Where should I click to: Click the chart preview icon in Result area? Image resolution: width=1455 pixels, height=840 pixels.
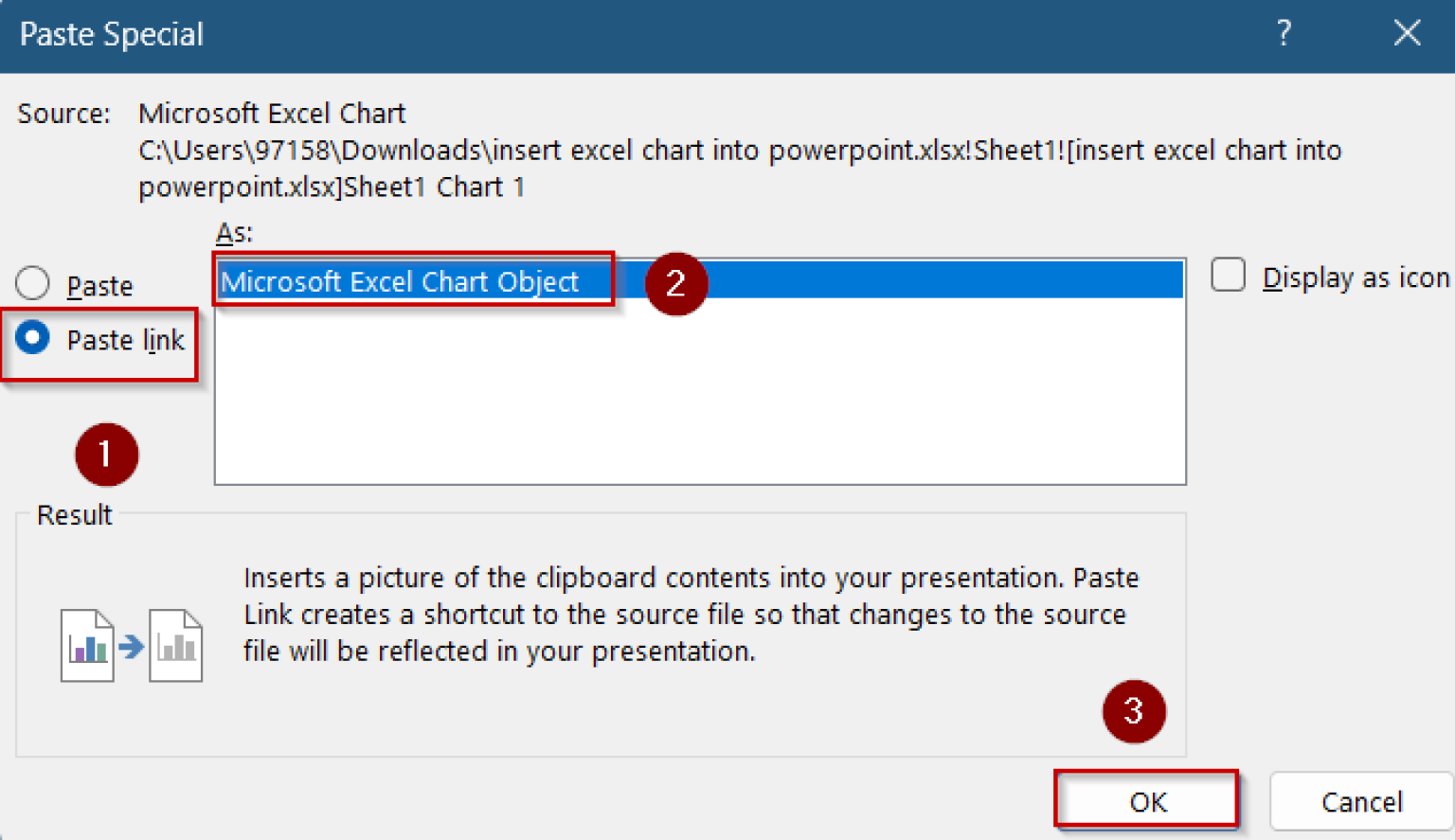point(86,645)
